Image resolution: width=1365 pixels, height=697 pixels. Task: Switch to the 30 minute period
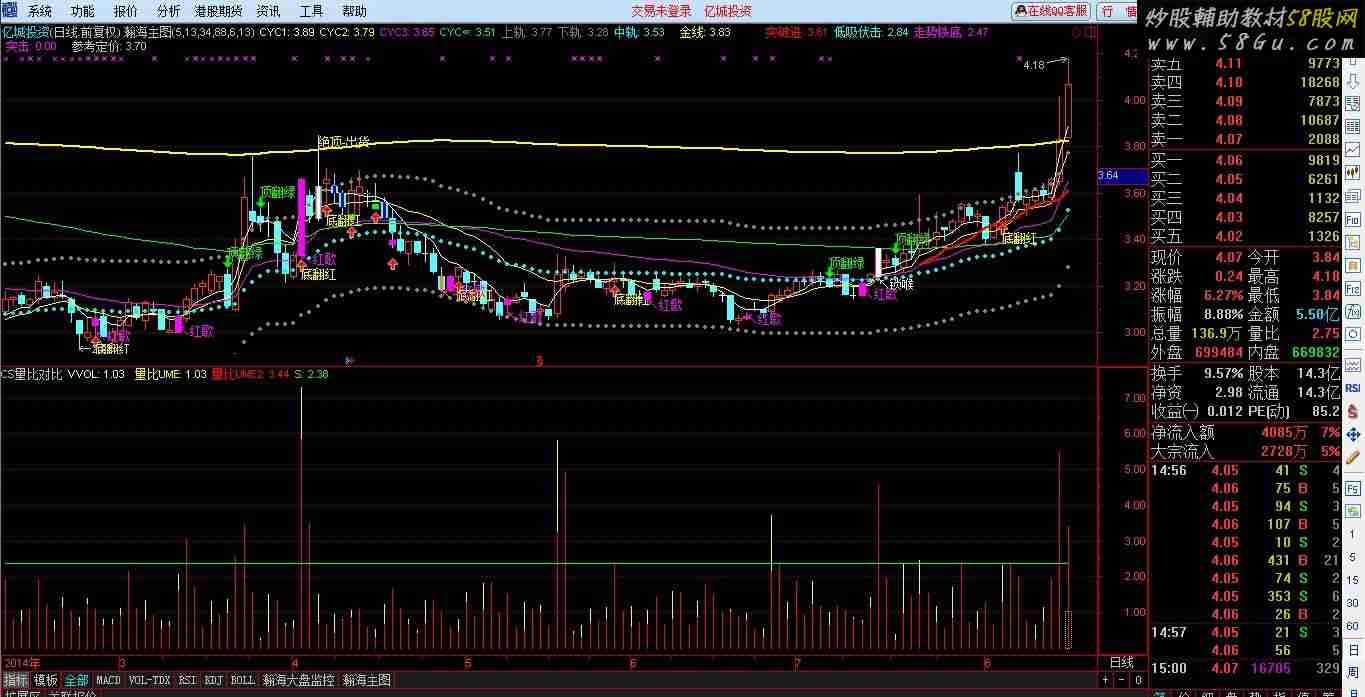pos(1352,603)
